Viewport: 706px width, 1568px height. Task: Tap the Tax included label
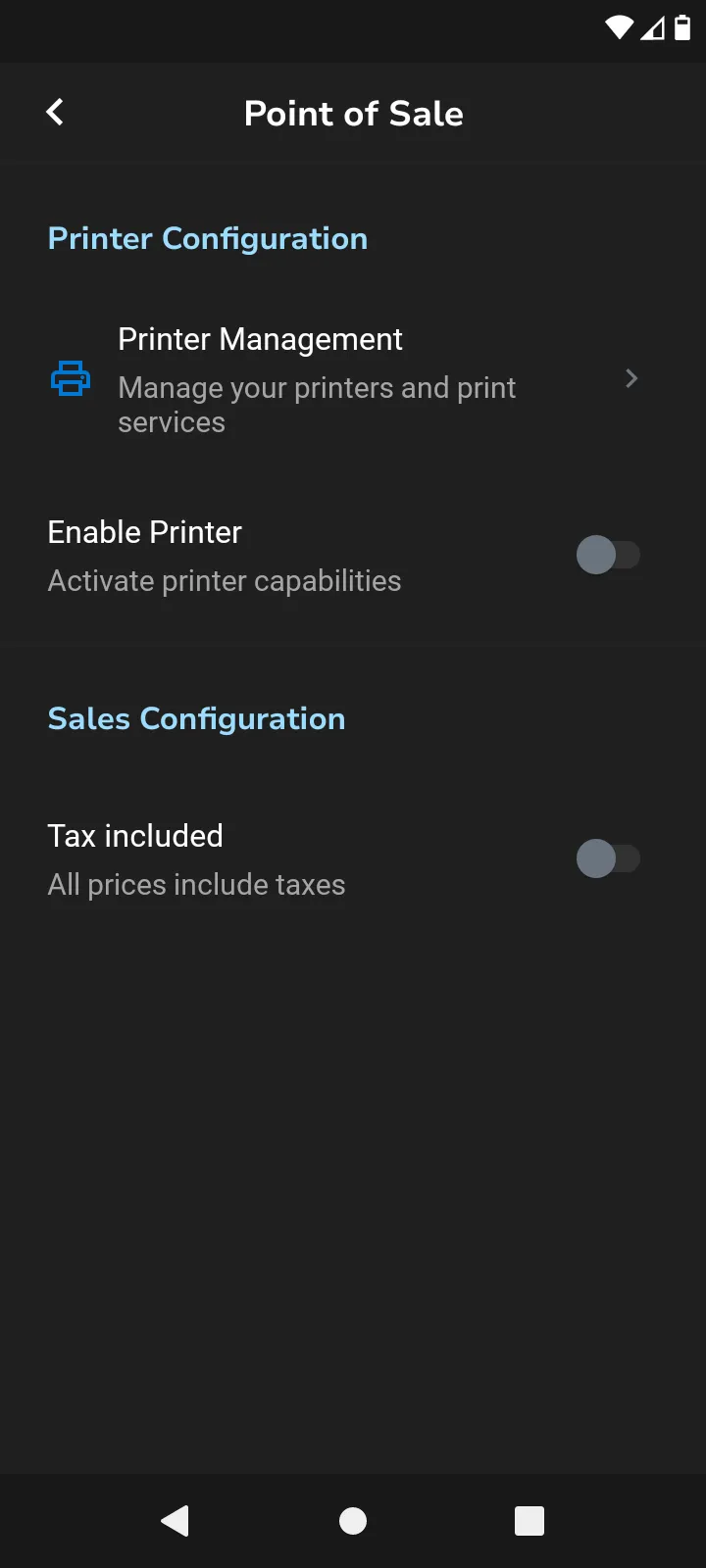[135, 836]
